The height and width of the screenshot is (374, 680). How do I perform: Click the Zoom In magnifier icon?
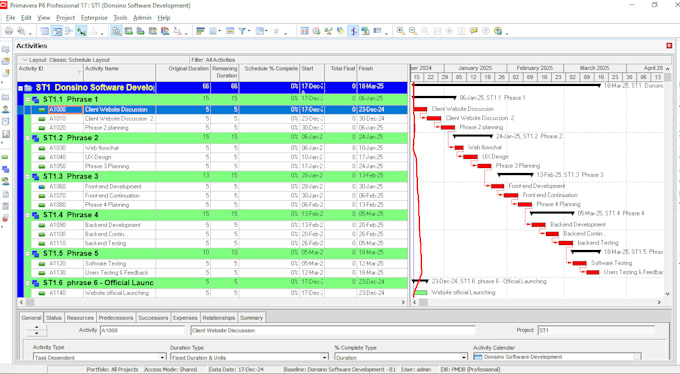[x=401, y=31]
